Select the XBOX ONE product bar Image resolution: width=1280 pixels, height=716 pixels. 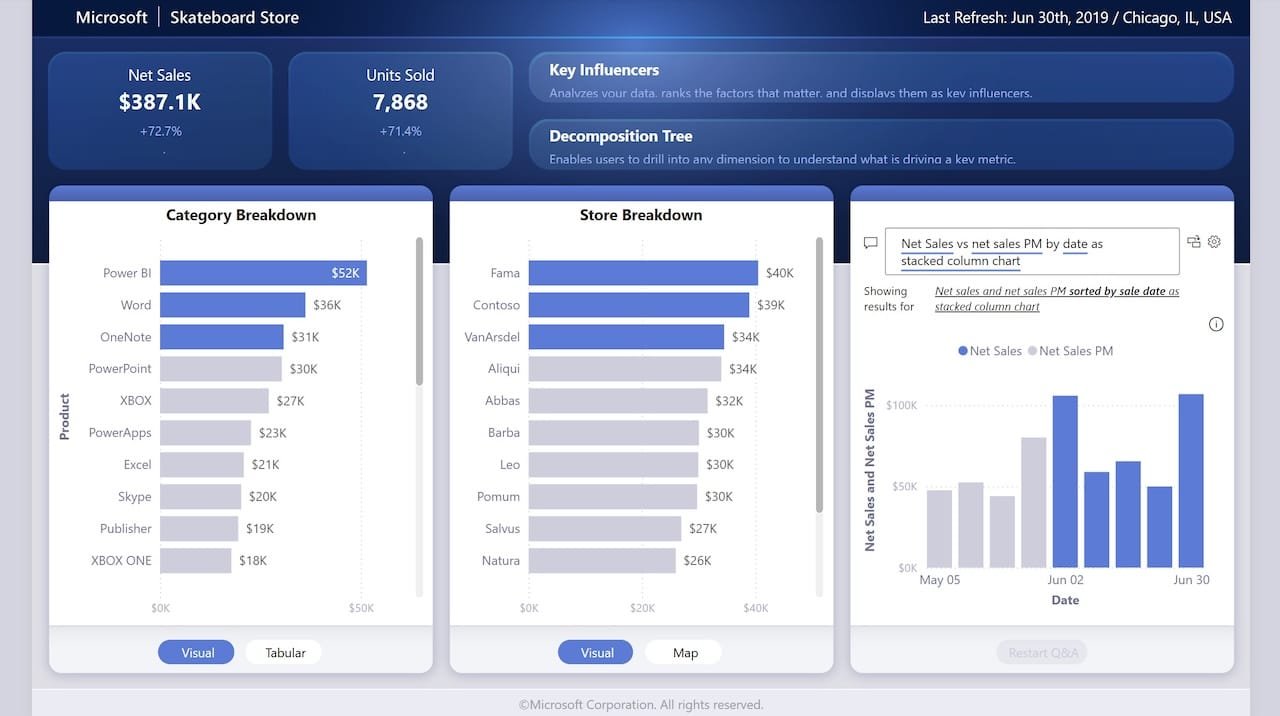pos(195,561)
